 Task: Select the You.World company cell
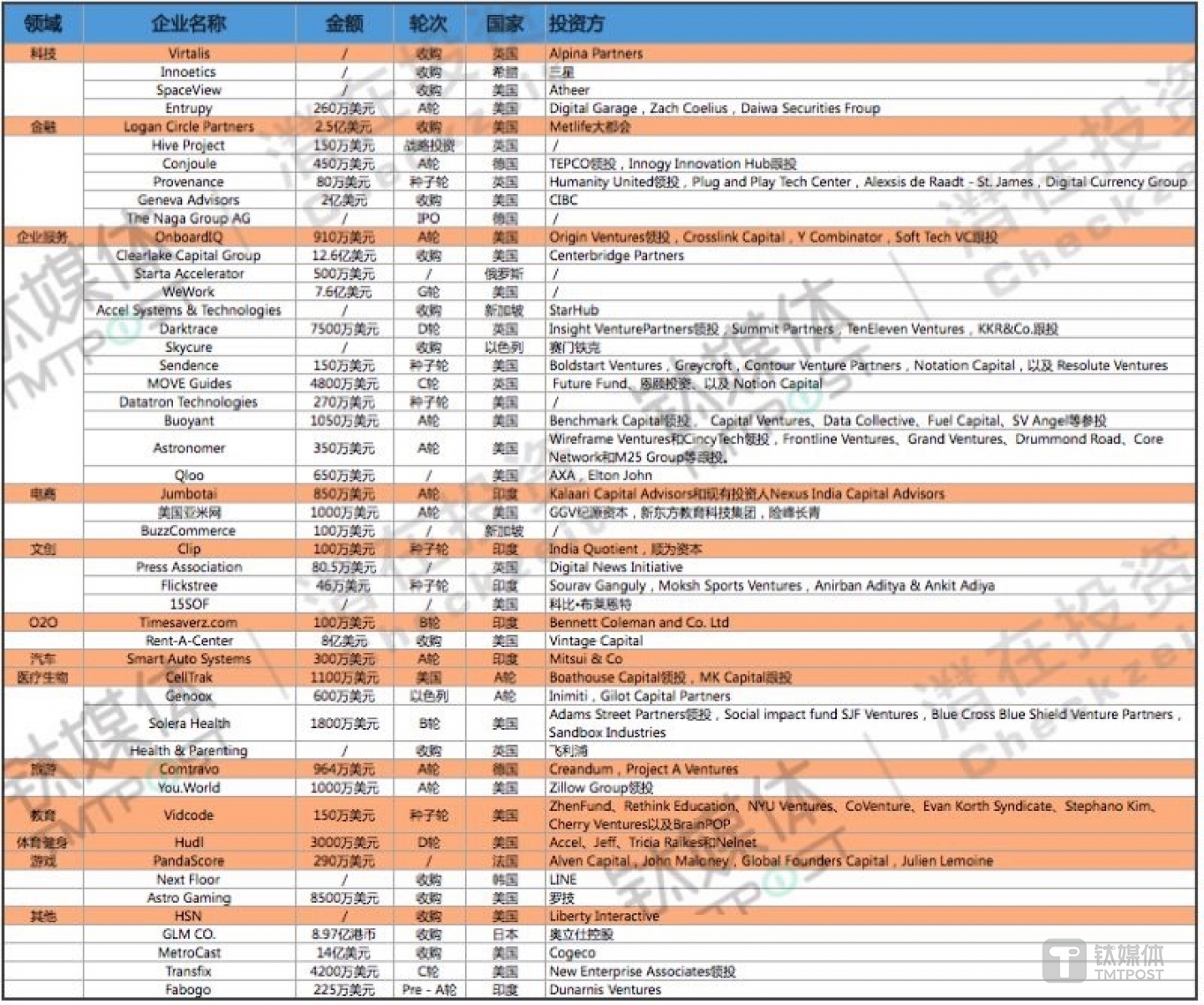coord(189,788)
